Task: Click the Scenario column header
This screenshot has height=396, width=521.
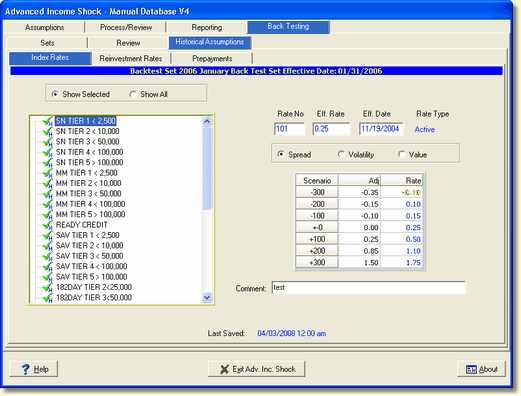Action: [x=317, y=180]
